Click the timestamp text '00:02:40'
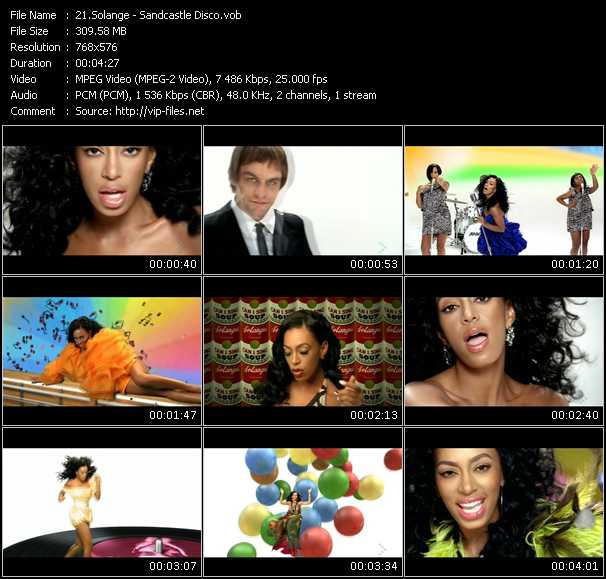606x579 pixels. 575,415
